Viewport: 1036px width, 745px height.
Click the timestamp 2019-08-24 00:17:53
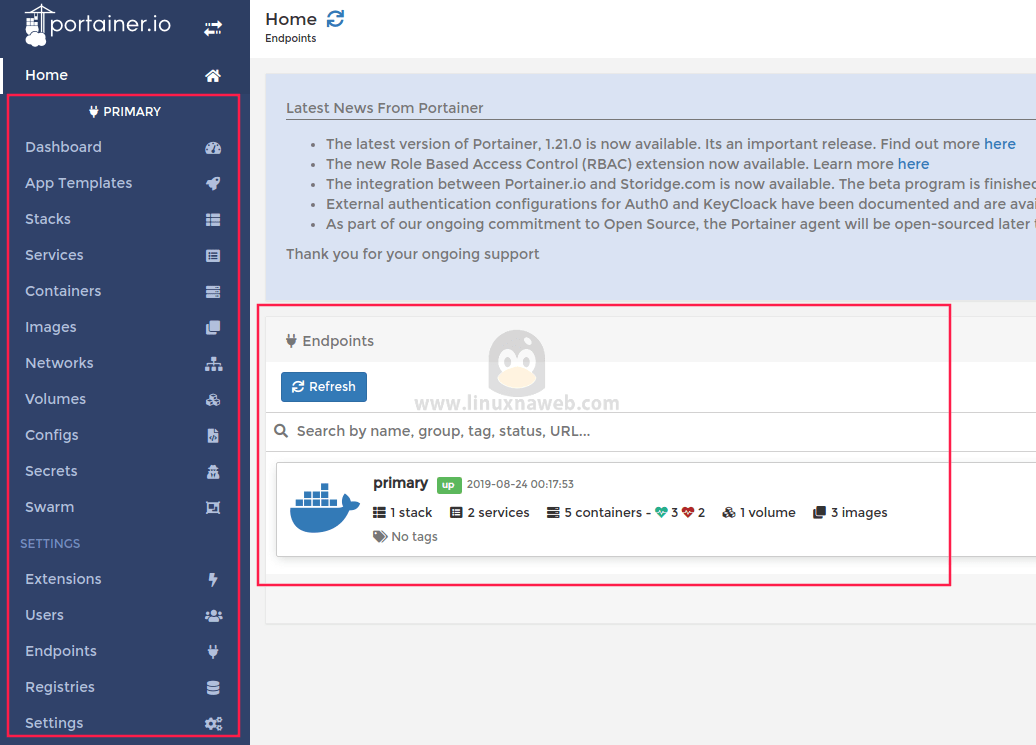pyautogui.click(x=520, y=484)
